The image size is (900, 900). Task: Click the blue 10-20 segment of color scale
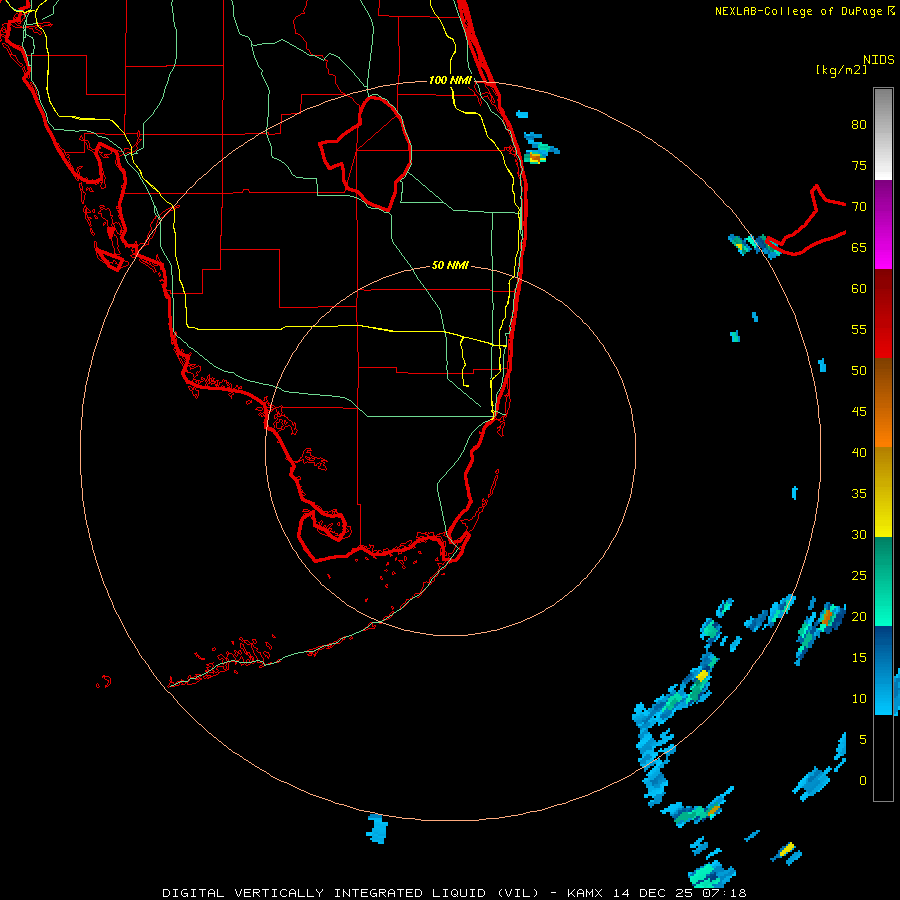[x=883, y=670]
